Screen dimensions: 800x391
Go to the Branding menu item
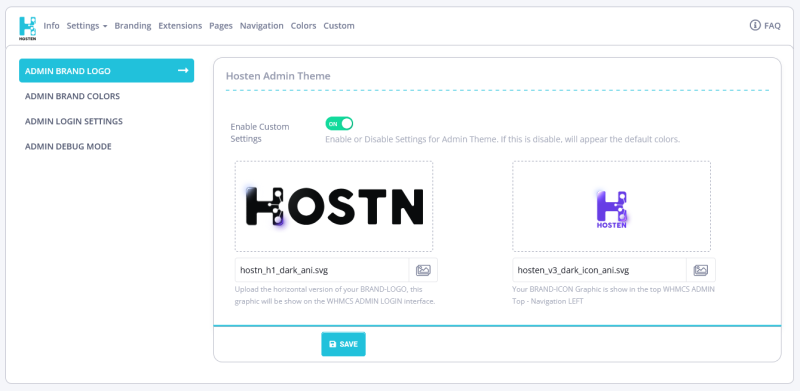tap(133, 26)
